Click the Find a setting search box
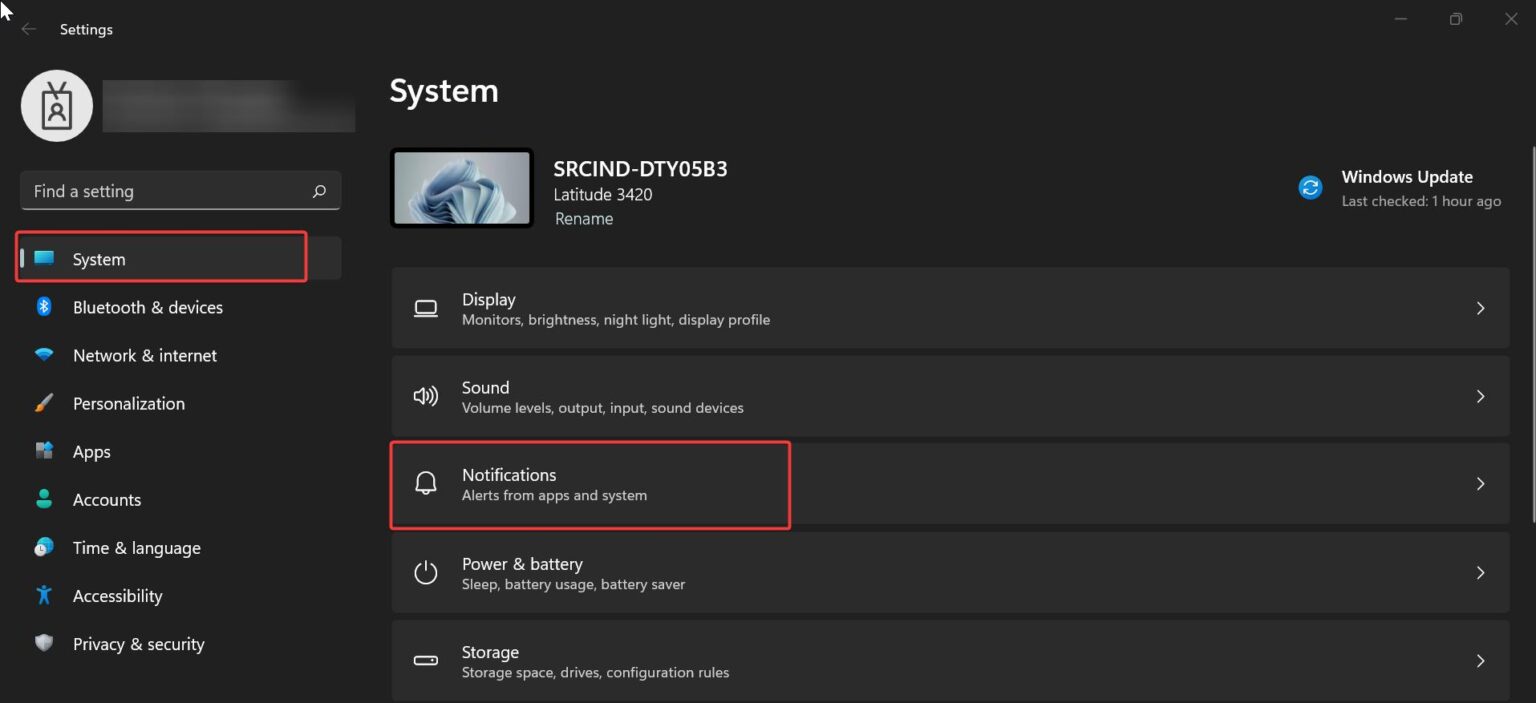The image size is (1536, 703). click(x=180, y=190)
